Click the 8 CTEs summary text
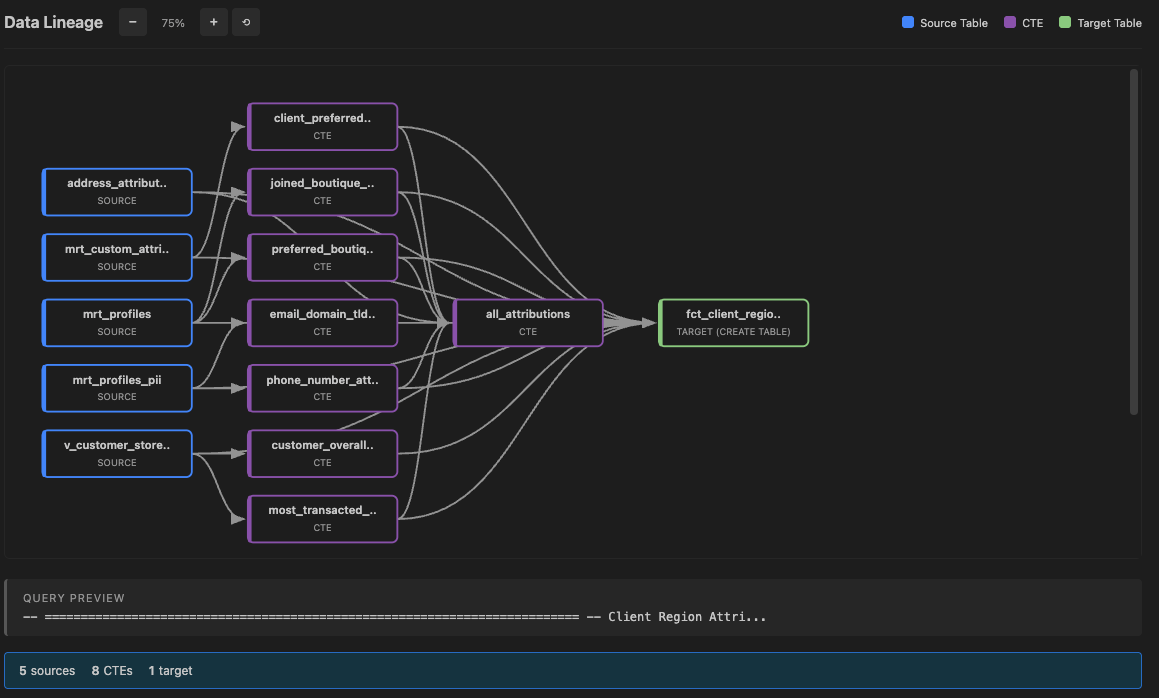The height and width of the screenshot is (698, 1159). (112, 671)
